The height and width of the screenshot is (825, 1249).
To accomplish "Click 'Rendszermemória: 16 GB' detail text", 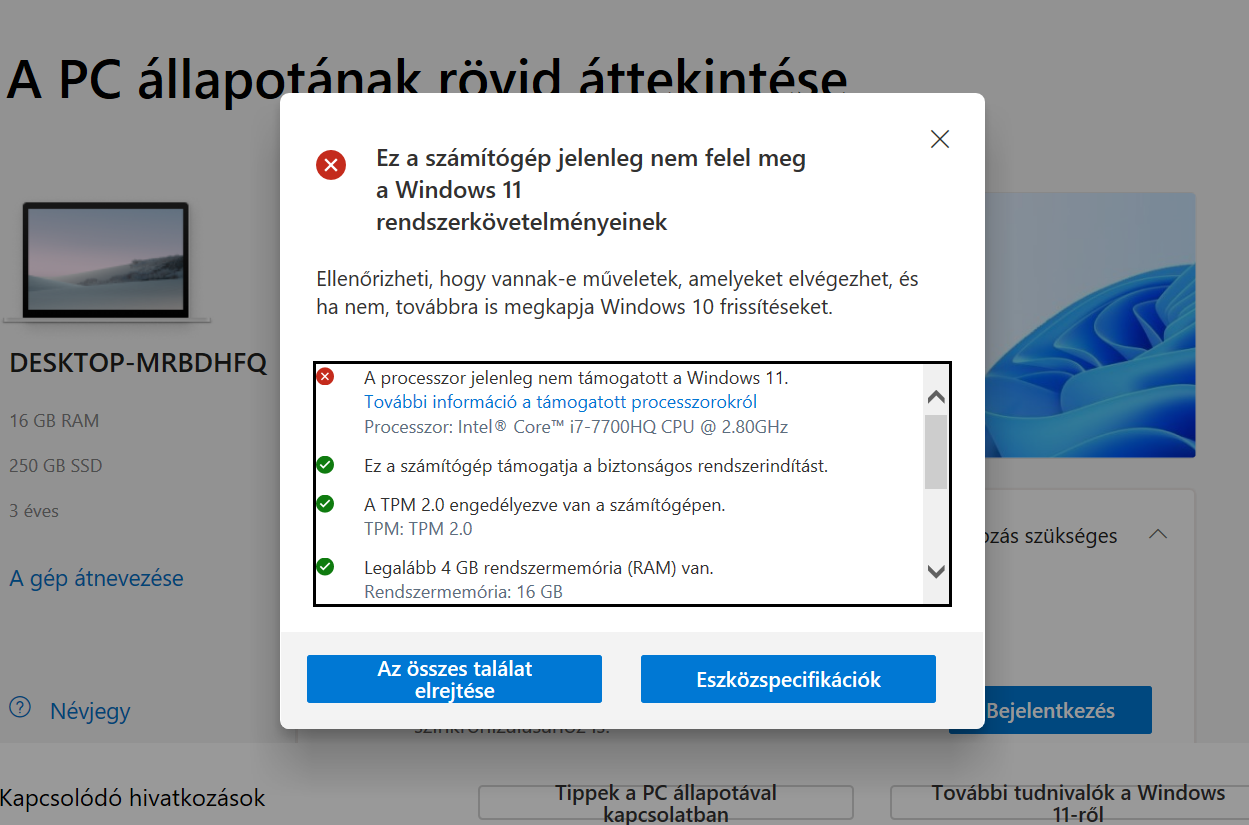I will click(463, 592).
